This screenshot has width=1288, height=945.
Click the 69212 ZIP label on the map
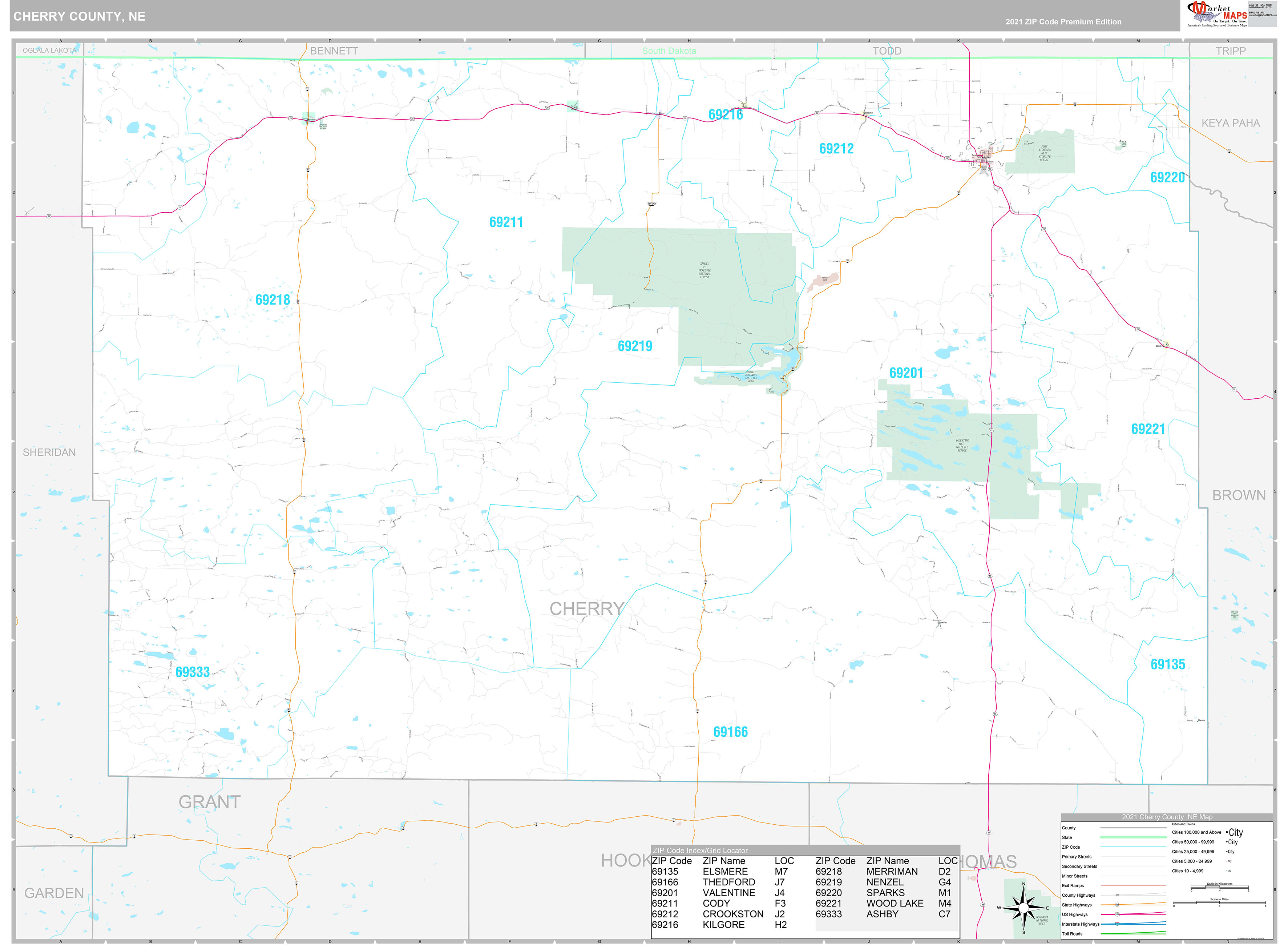[836, 149]
